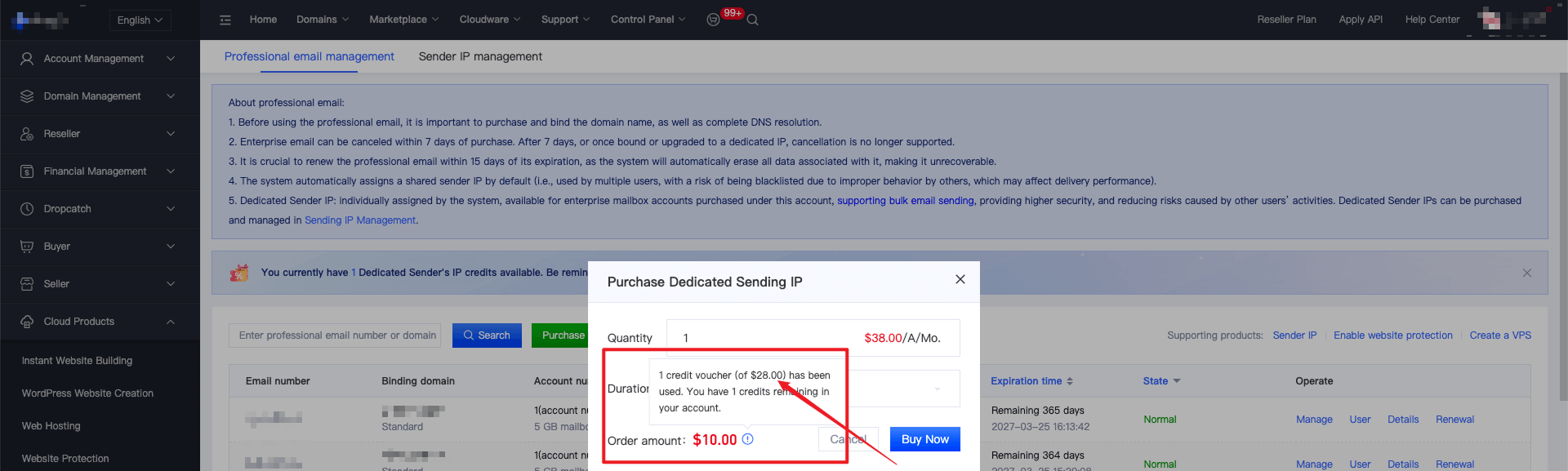The width and height of the screenshot is (1568, 471).
Task: Toggle the sidebar collapse hamburger icon
Action: [x=225, y=20]
